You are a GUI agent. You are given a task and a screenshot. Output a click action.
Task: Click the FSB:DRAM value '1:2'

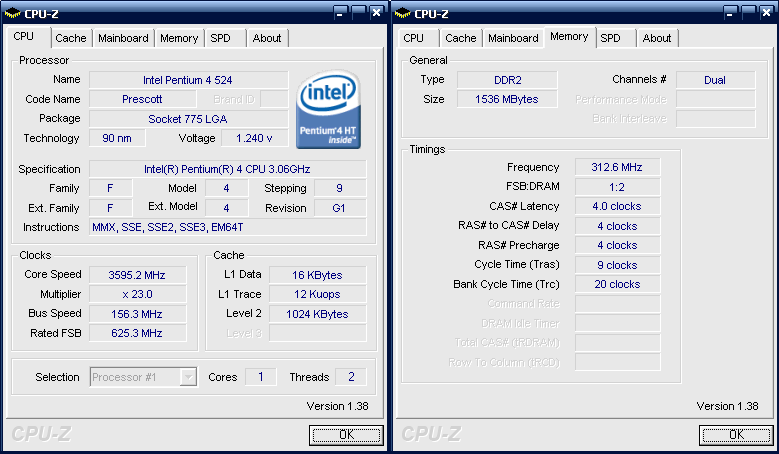(618, 187)
